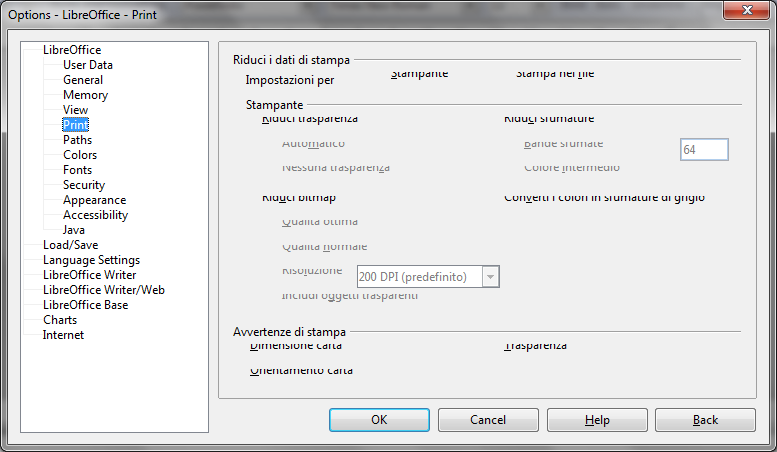Go to the Java settings entry
The width and height of the screenshot is (777, 452).
click(74, 230)
